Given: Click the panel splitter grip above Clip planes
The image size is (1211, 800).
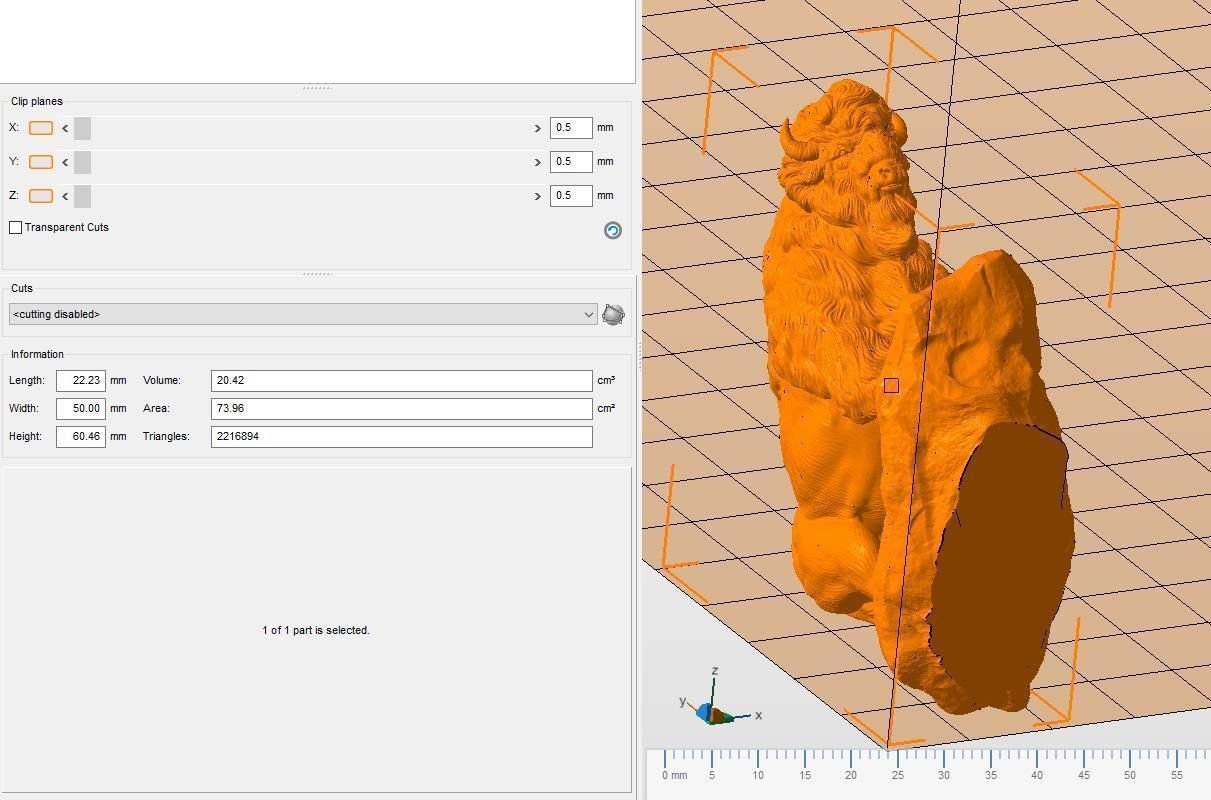Looking at the screenshot, I should [317, 88].
